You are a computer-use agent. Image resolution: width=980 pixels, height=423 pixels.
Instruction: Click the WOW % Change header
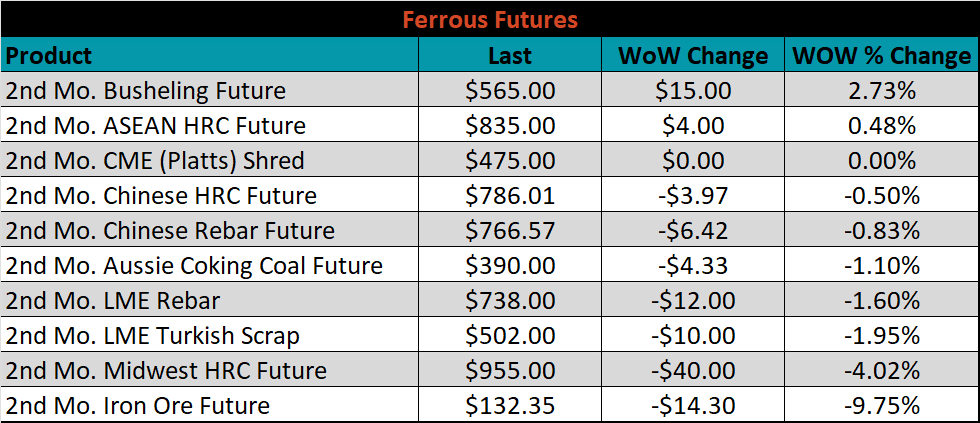point(882,55)
